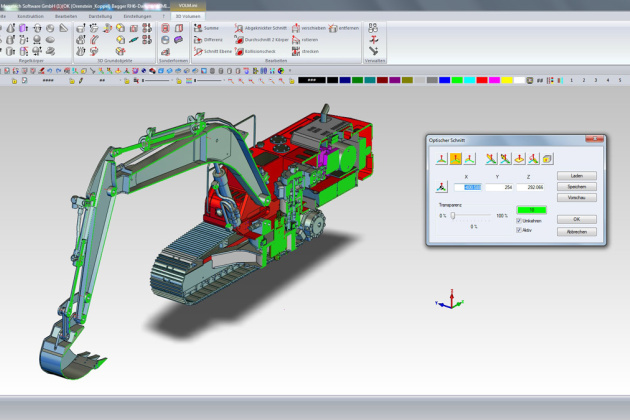Open the Einstellungen tab
The image size is (630, 420).
click(x=137, y=16)
